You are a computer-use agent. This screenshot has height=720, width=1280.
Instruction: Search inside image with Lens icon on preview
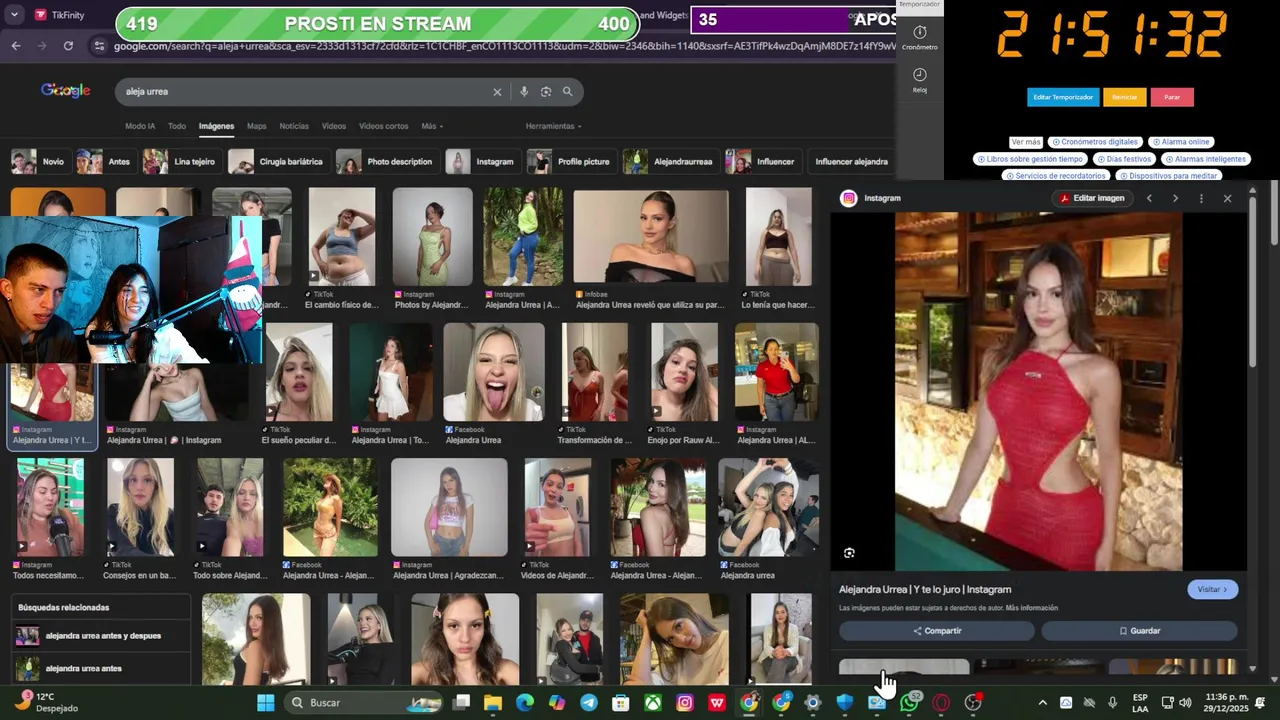[x=849, y=553]
